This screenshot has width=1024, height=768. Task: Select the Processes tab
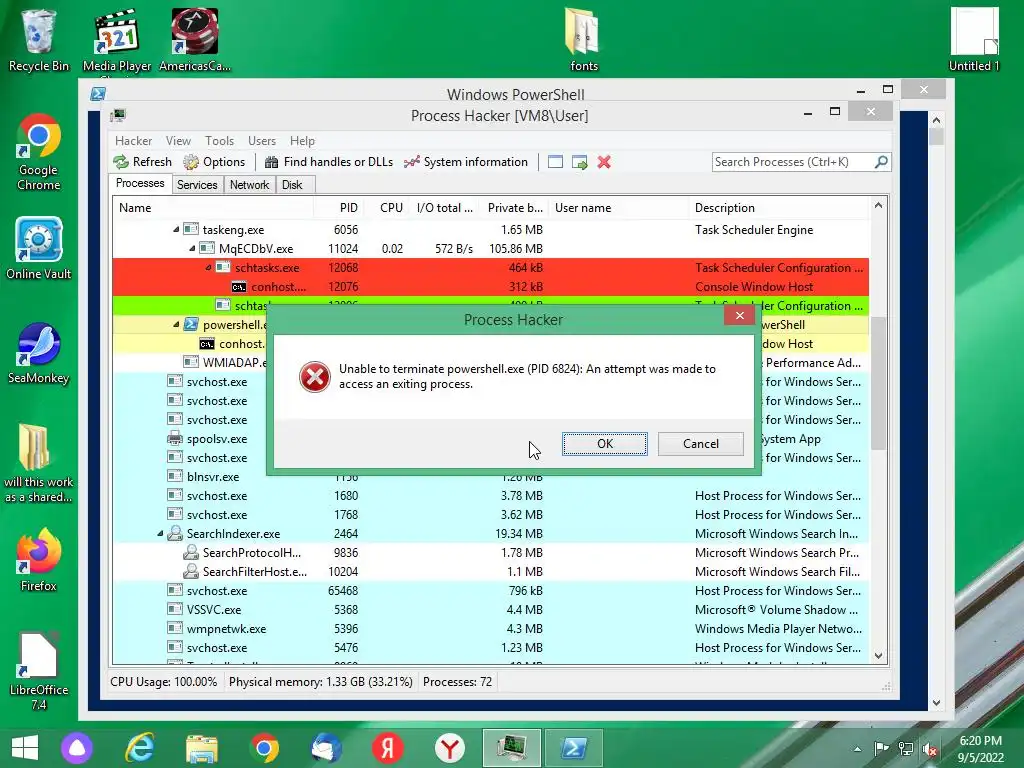coord(140,184)
